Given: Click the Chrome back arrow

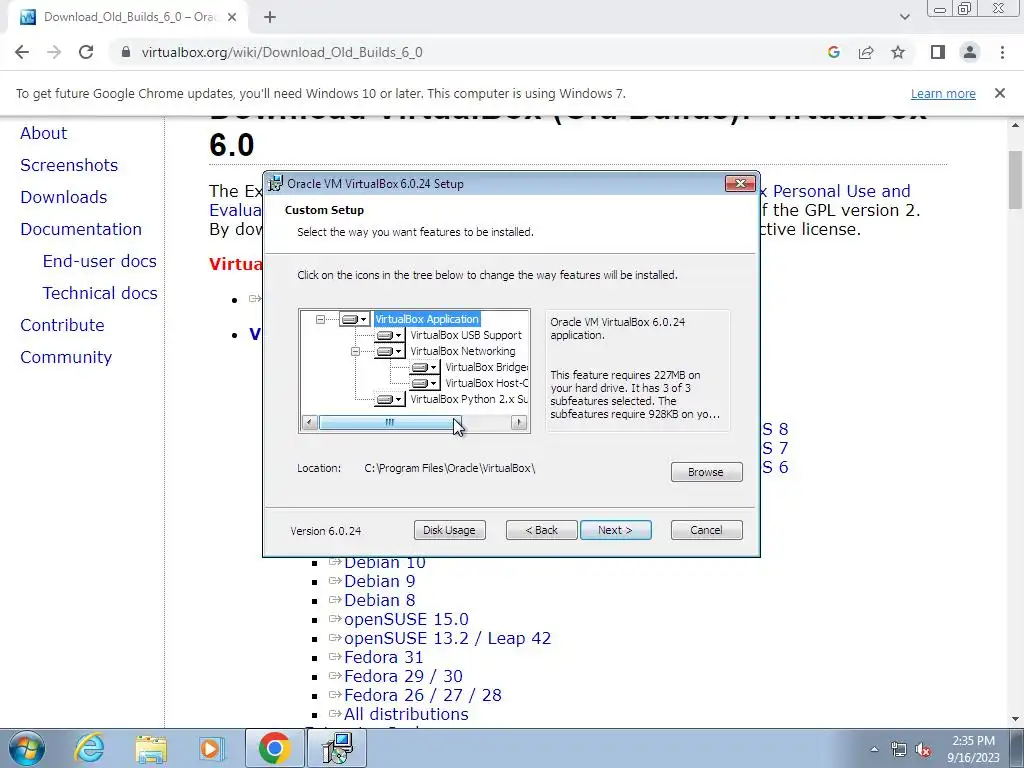Looking at the screenshot, I should click(22, 52).
